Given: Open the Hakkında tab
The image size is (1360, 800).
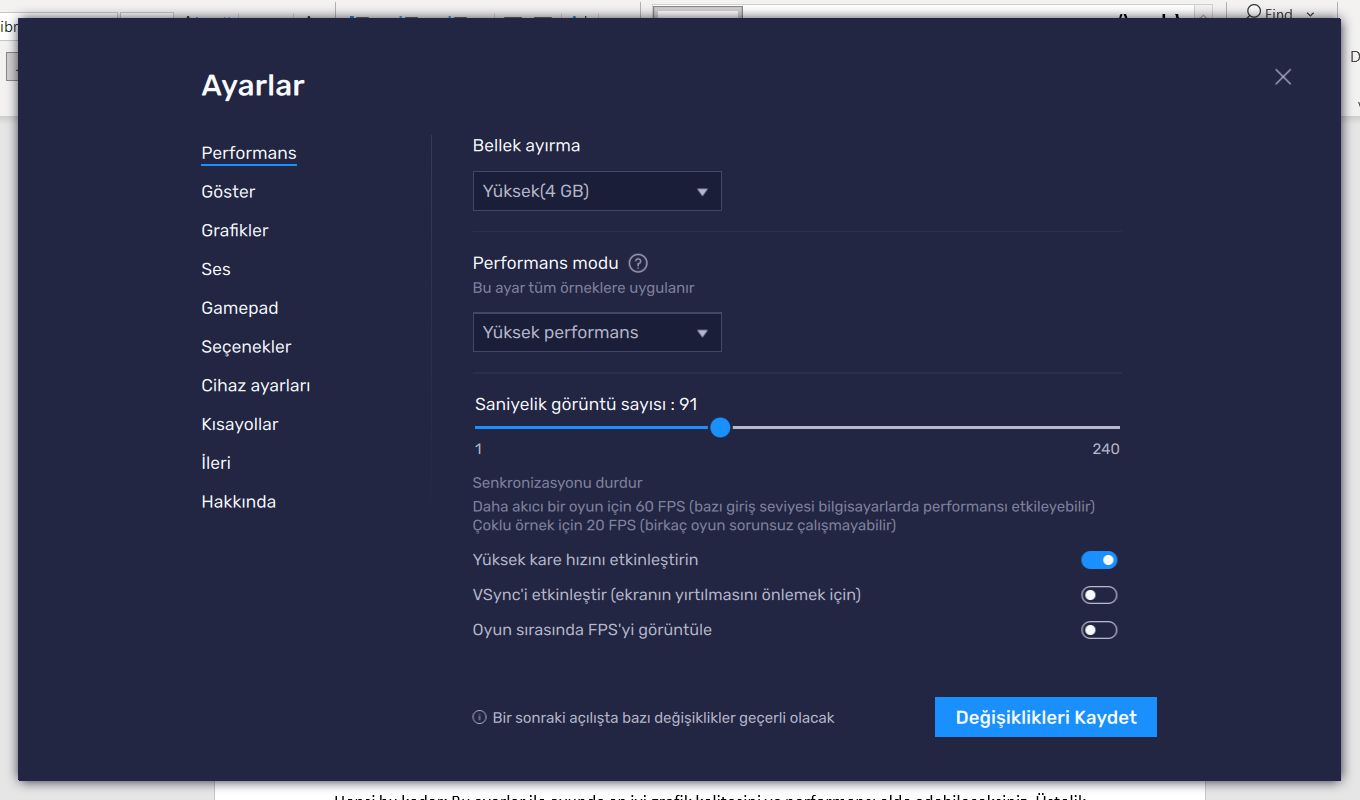Looking at the screenshot, I should click(239, 502).
